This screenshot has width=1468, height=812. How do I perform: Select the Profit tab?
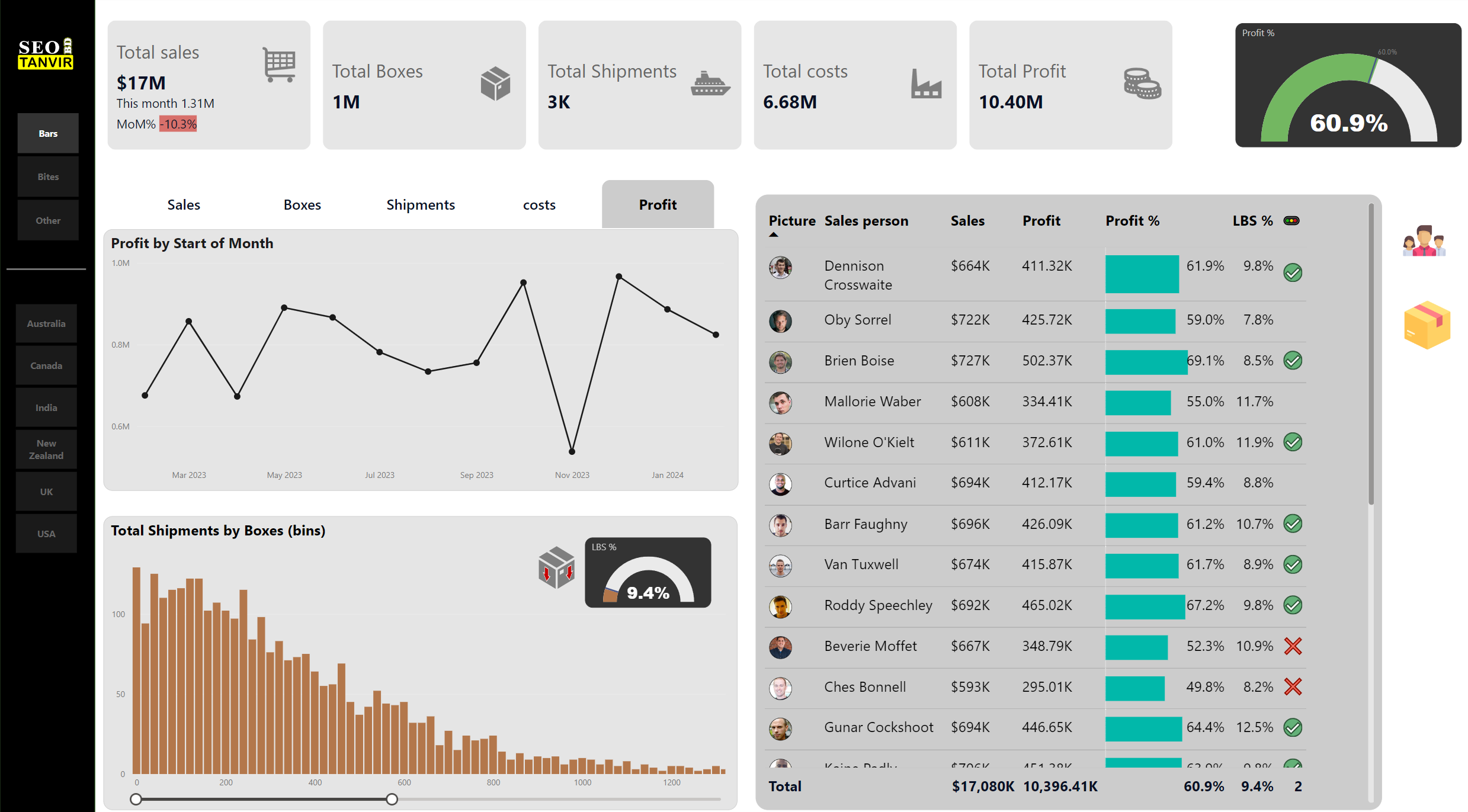tap(658, 205)
